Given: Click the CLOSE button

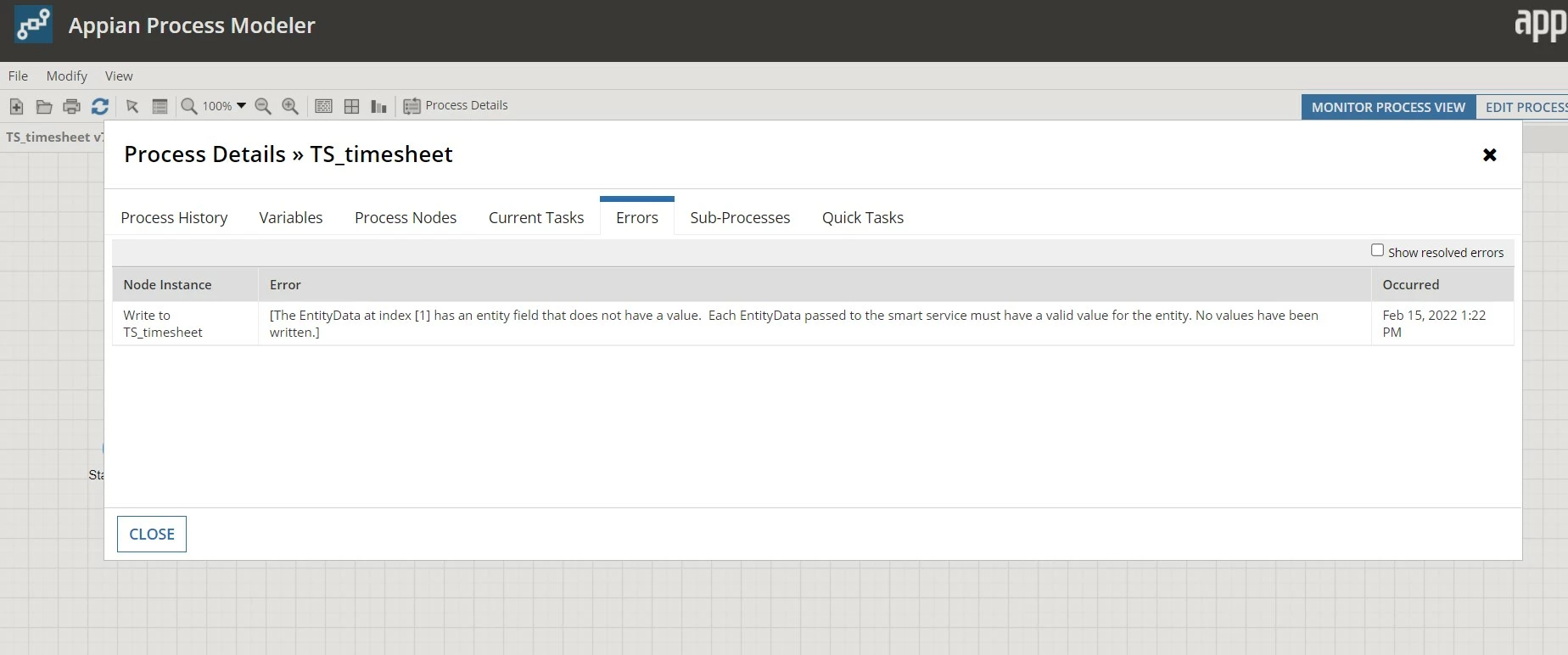Looking at the screenshot, I should pyautogui.click(x=152, y=534).
